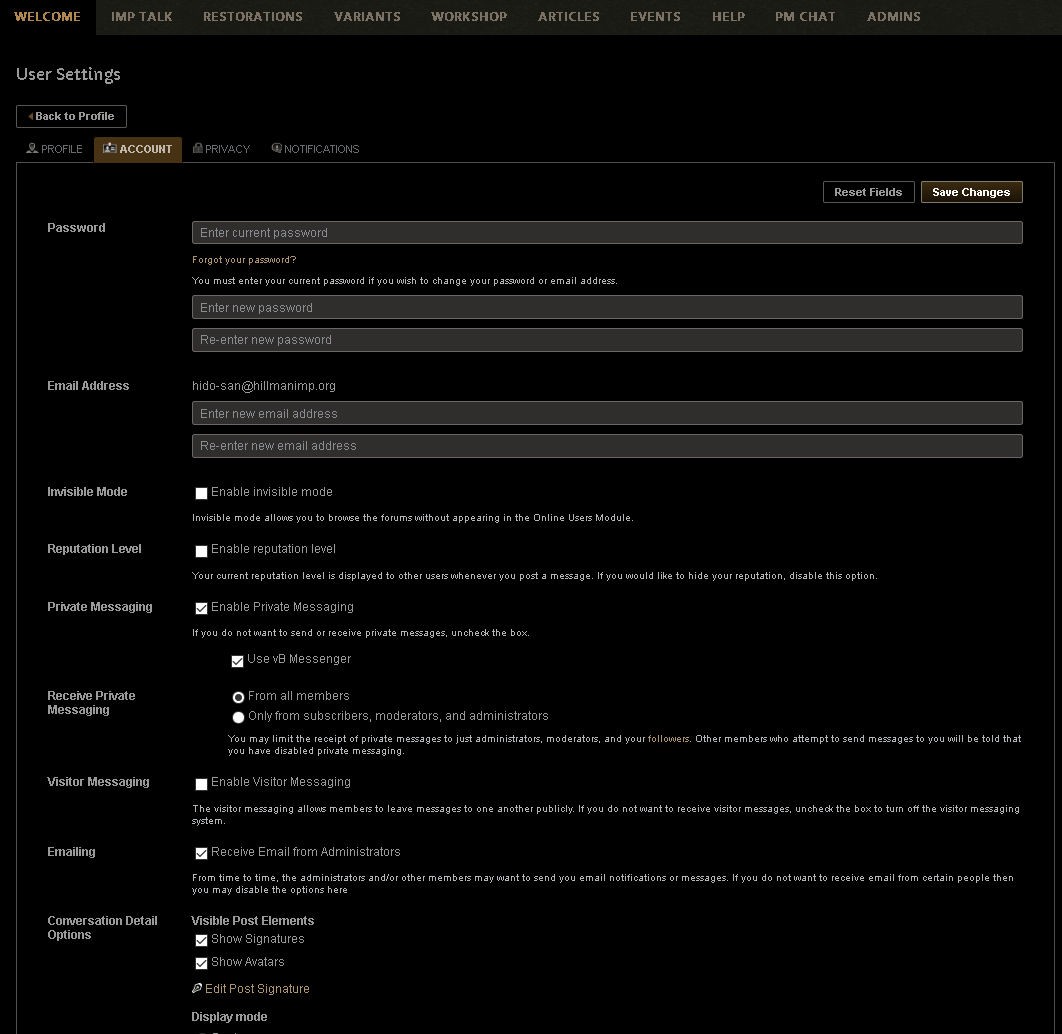The height and width of the screenshot is (1034, 1062).
Task: Open the Imp Talk menu
Action: click(x=141, y=17)
